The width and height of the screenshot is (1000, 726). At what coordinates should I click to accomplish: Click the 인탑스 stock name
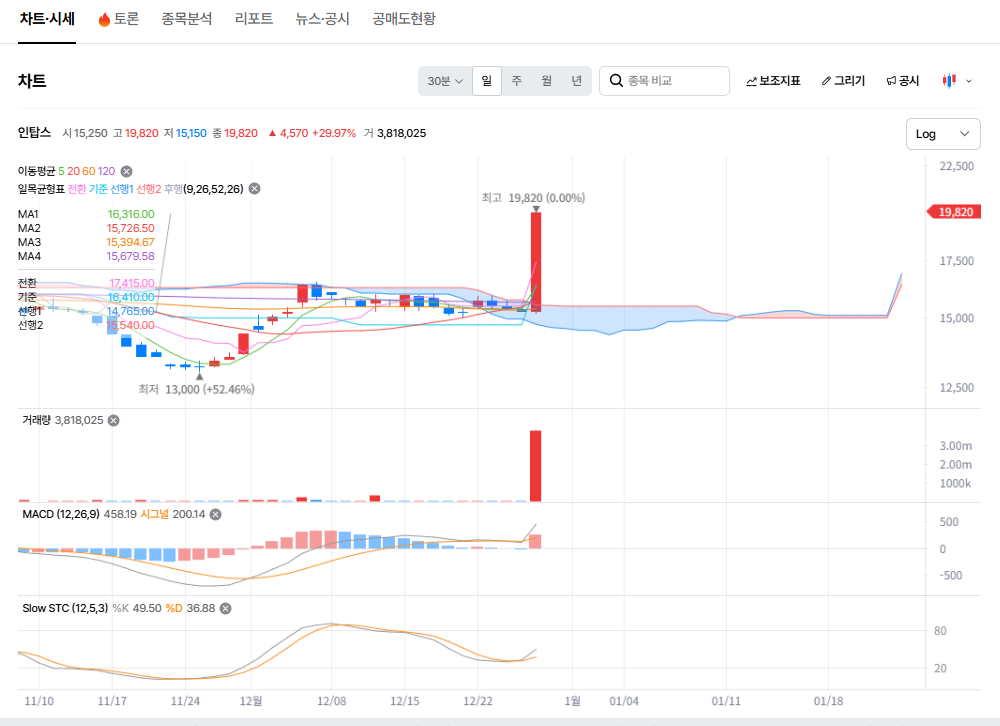(34, 133)
